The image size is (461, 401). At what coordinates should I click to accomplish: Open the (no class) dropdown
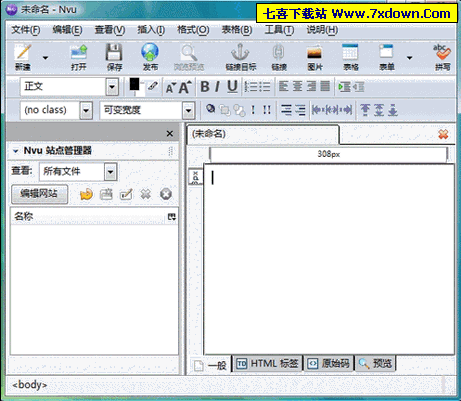86,110
